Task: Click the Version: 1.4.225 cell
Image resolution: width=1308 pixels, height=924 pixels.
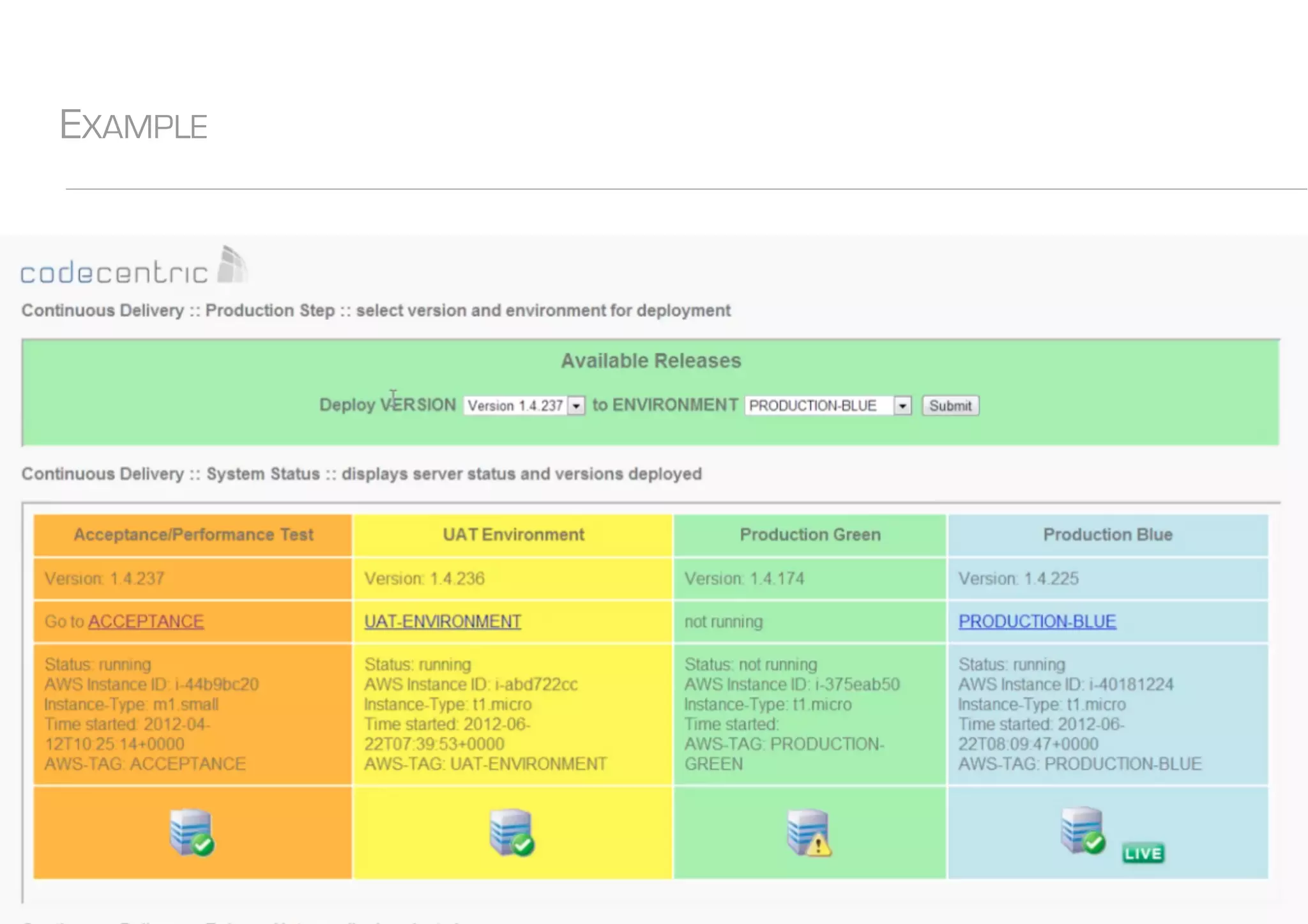Action: pos(1108,579)
